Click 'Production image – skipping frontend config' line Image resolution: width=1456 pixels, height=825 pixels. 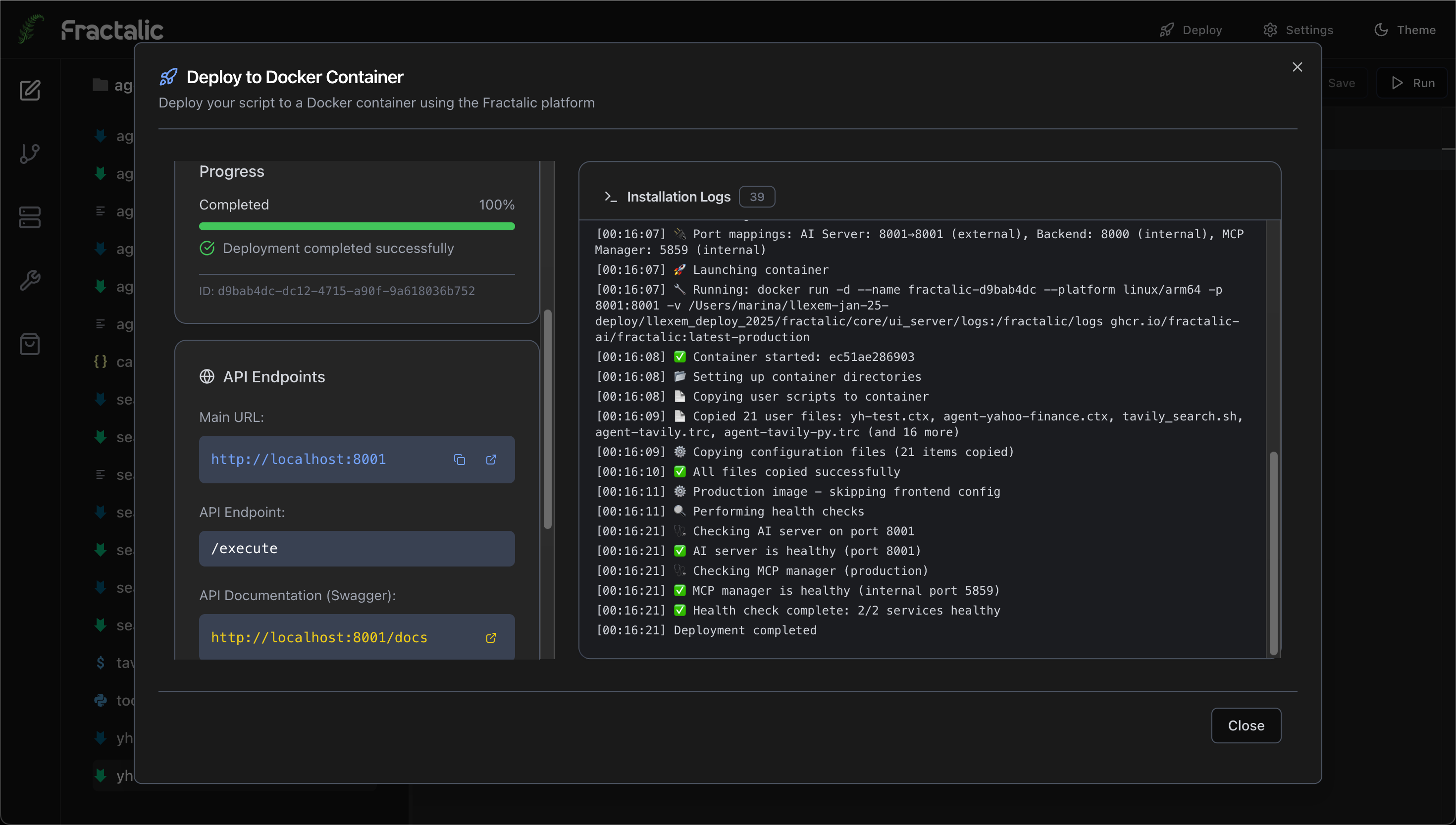pos(798,491)
